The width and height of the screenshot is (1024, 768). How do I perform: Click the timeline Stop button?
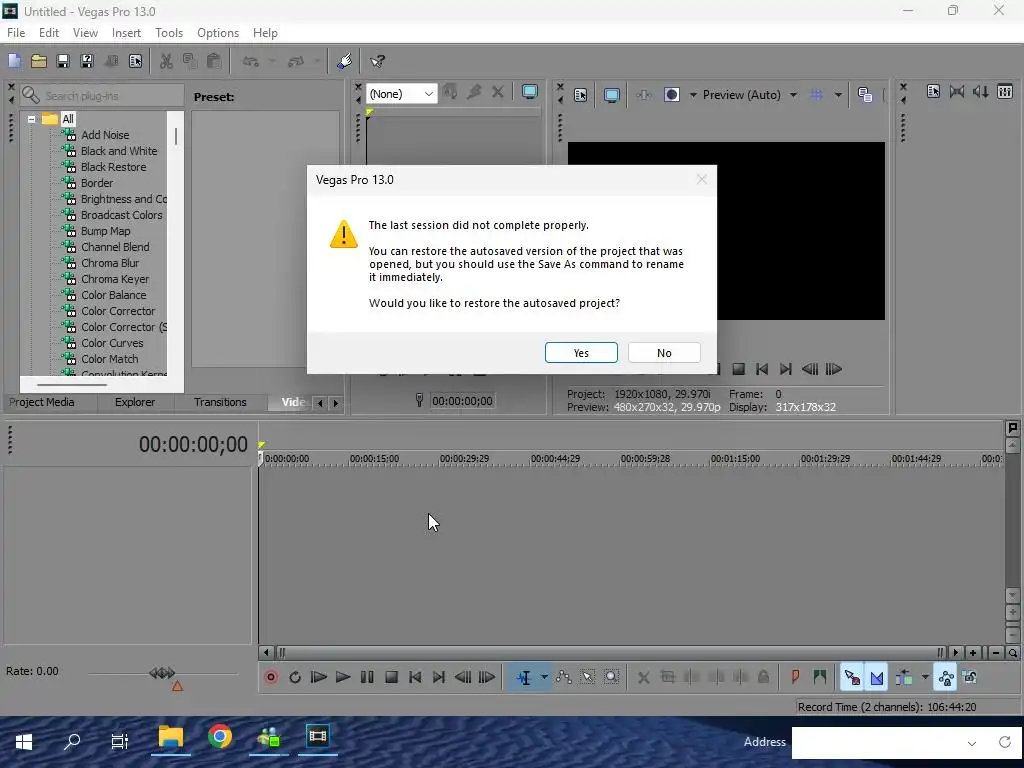click(x=391, y=677)
